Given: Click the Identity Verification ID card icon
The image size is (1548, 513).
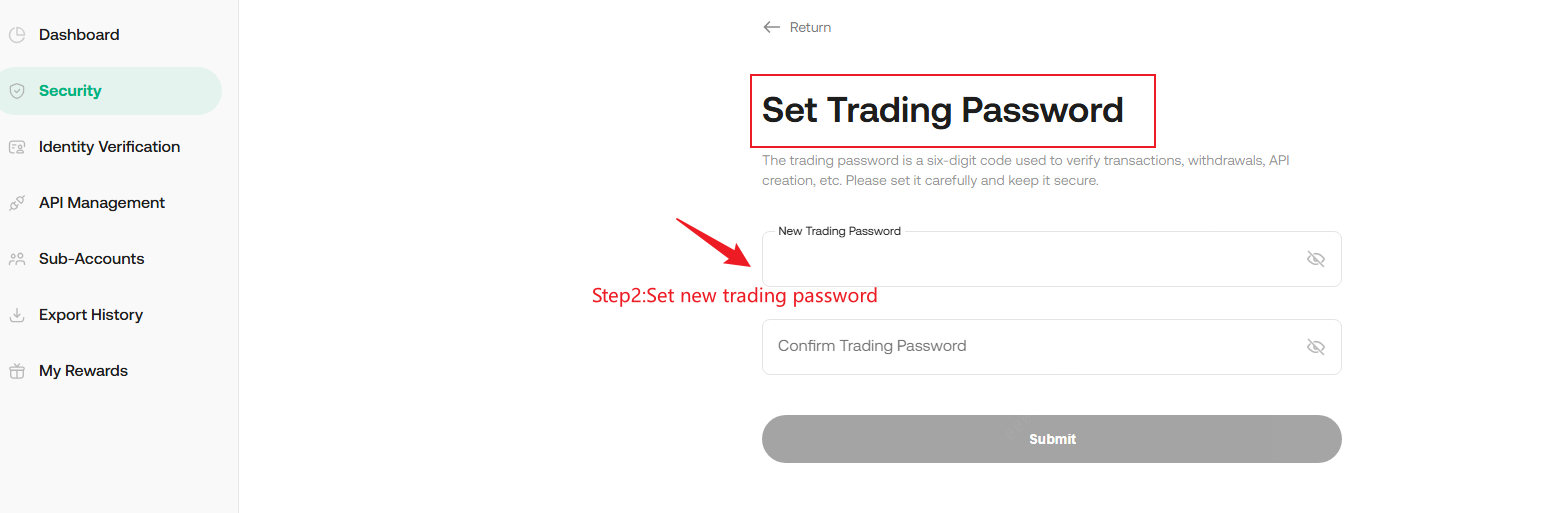Looking at the screenshot, I should (17, 147).
